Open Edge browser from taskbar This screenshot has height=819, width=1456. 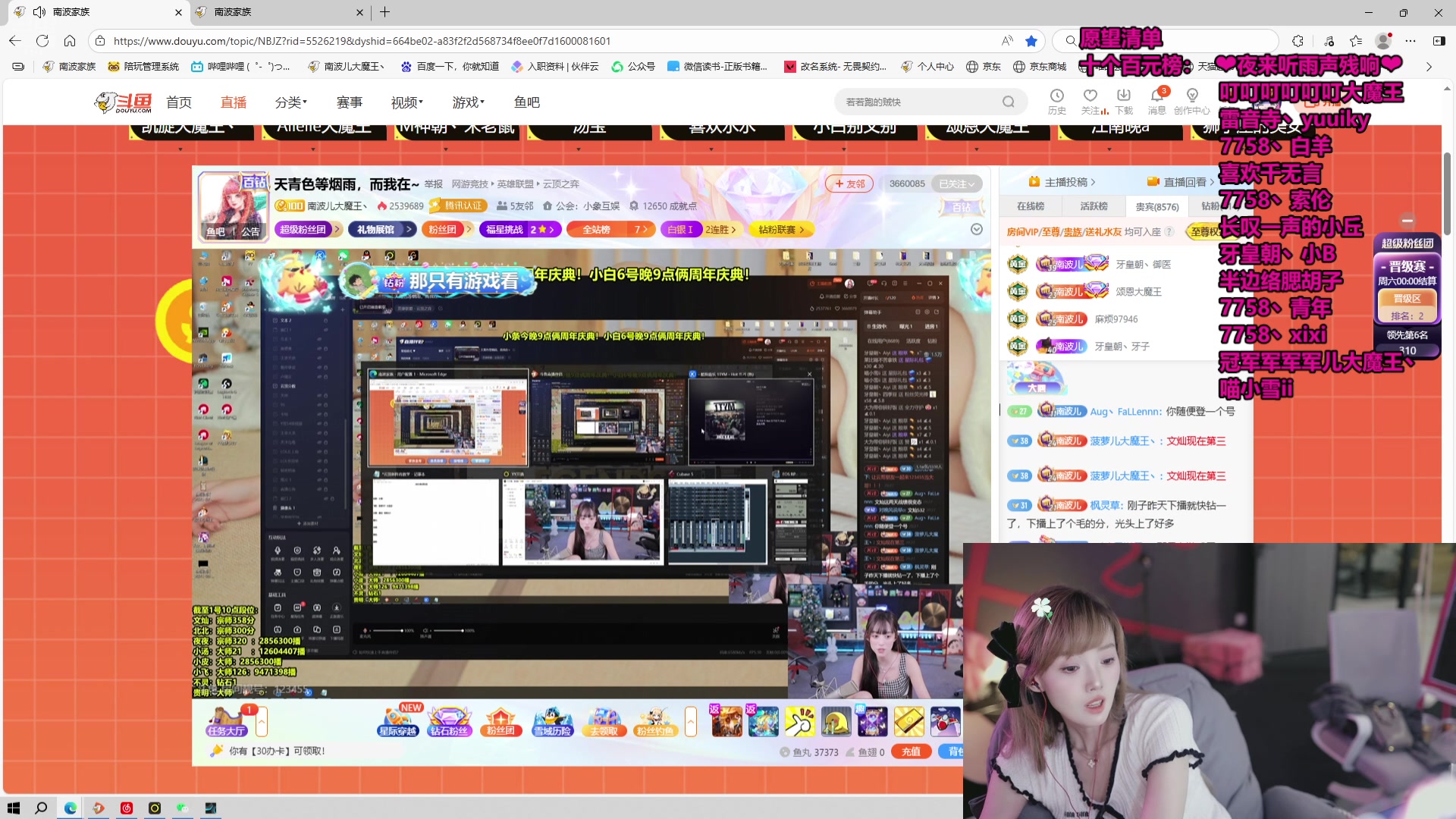[x=71, y=808]
